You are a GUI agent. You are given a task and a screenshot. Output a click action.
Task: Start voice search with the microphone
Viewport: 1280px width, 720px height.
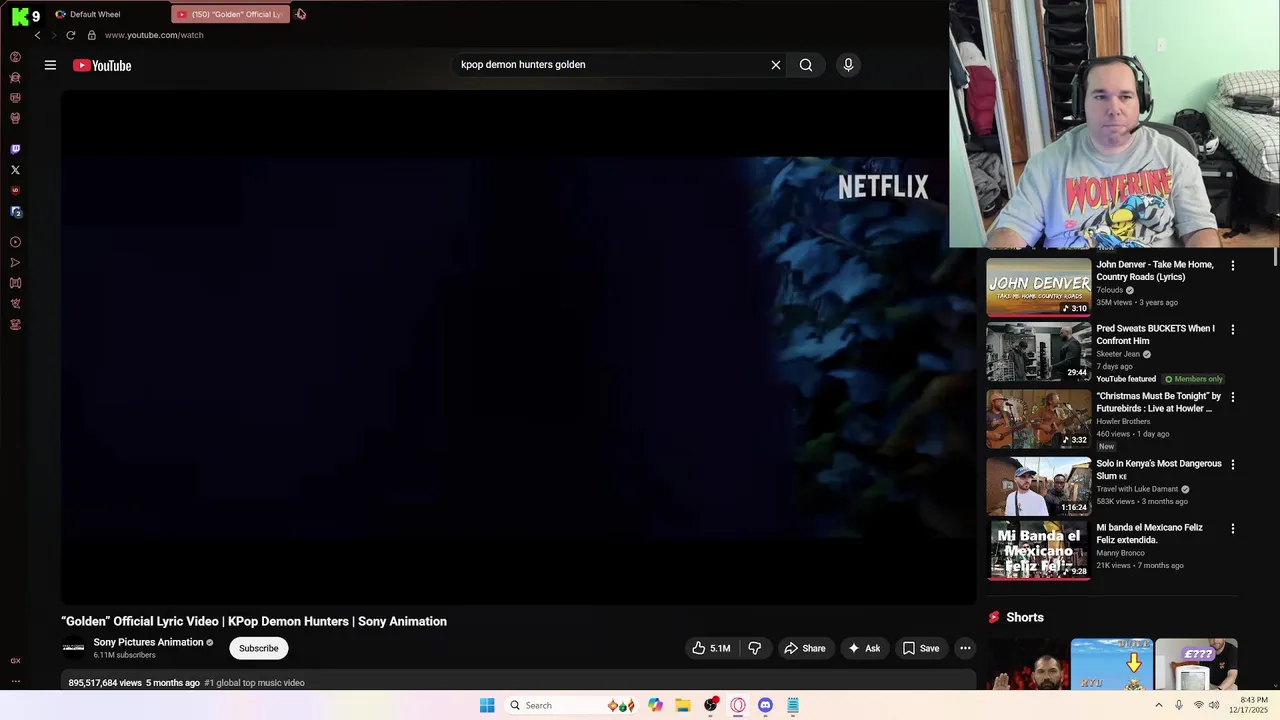(848, 65)
